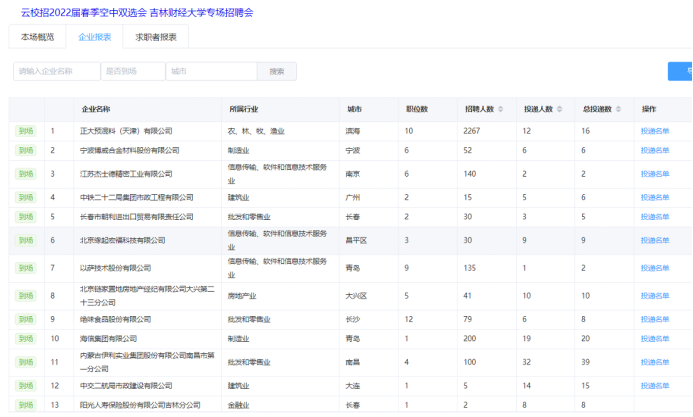Click the 职位数 column header
Viewport: 693px width, 417px height.
click(x=417, y=109)
